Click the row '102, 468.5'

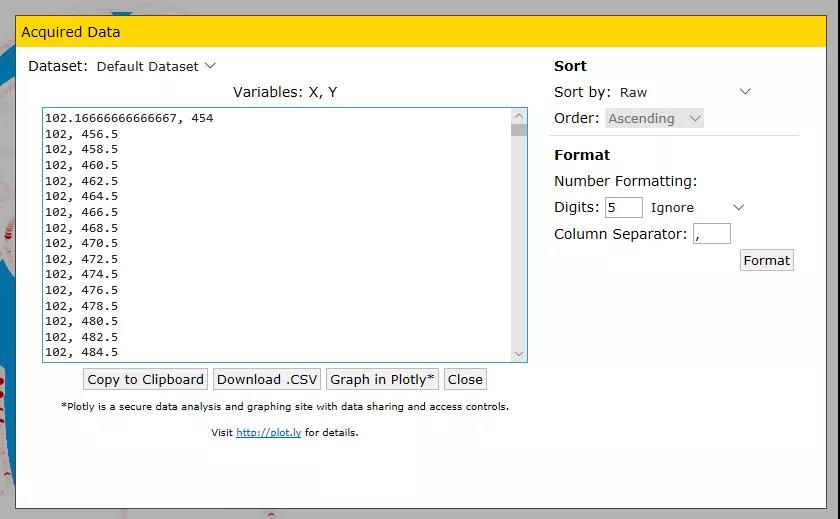[81, 228]
